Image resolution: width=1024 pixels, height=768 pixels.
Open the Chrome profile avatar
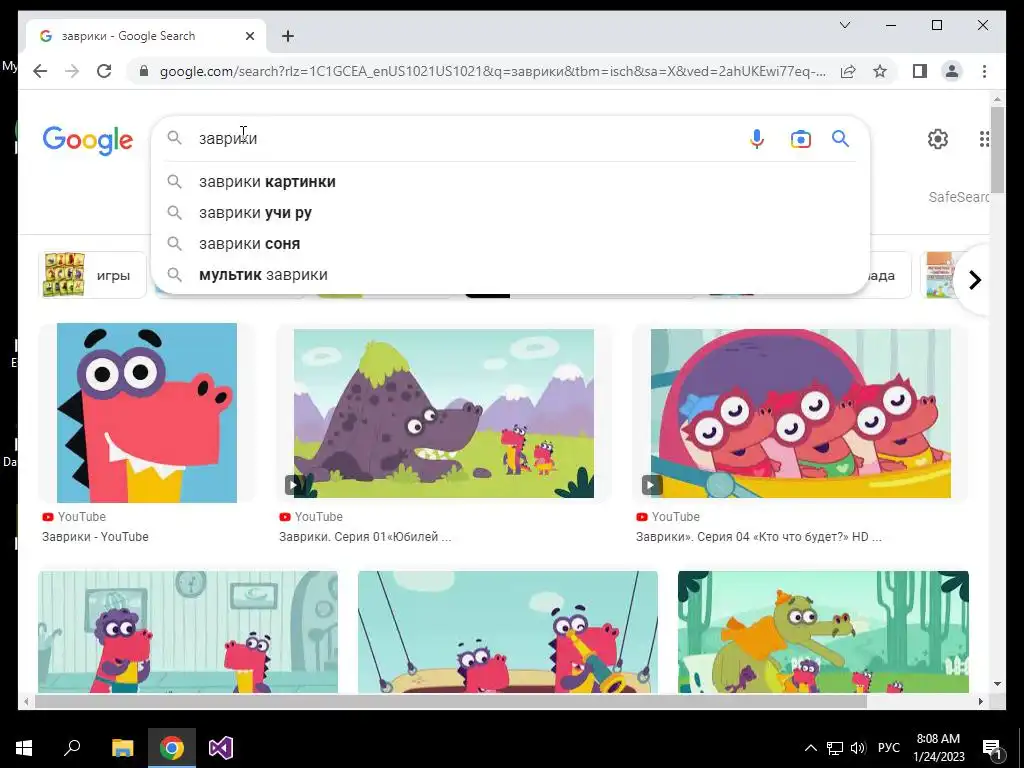(x=952, y=71)
